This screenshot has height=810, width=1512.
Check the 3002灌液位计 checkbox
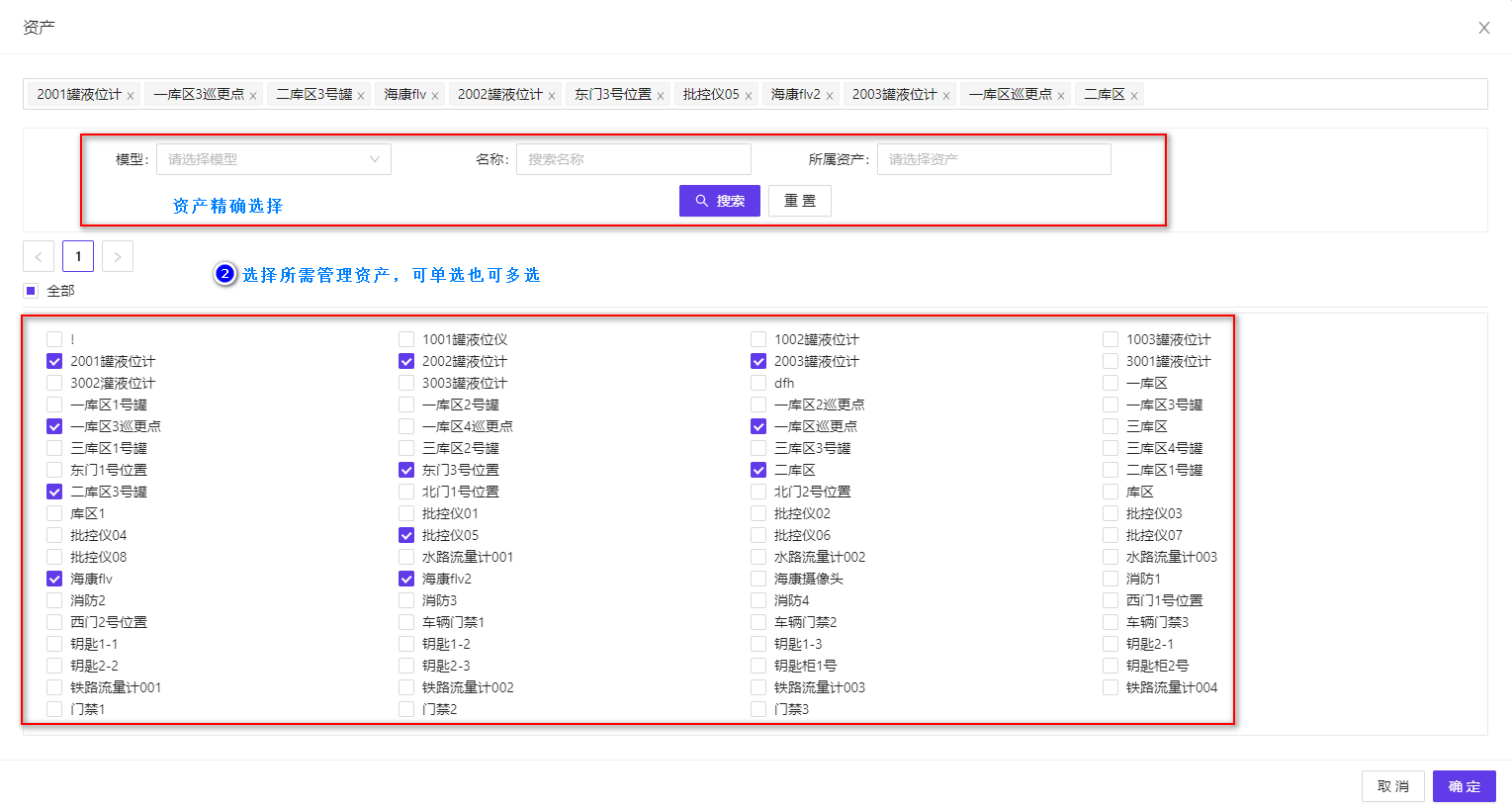click(x=54, y=383)
